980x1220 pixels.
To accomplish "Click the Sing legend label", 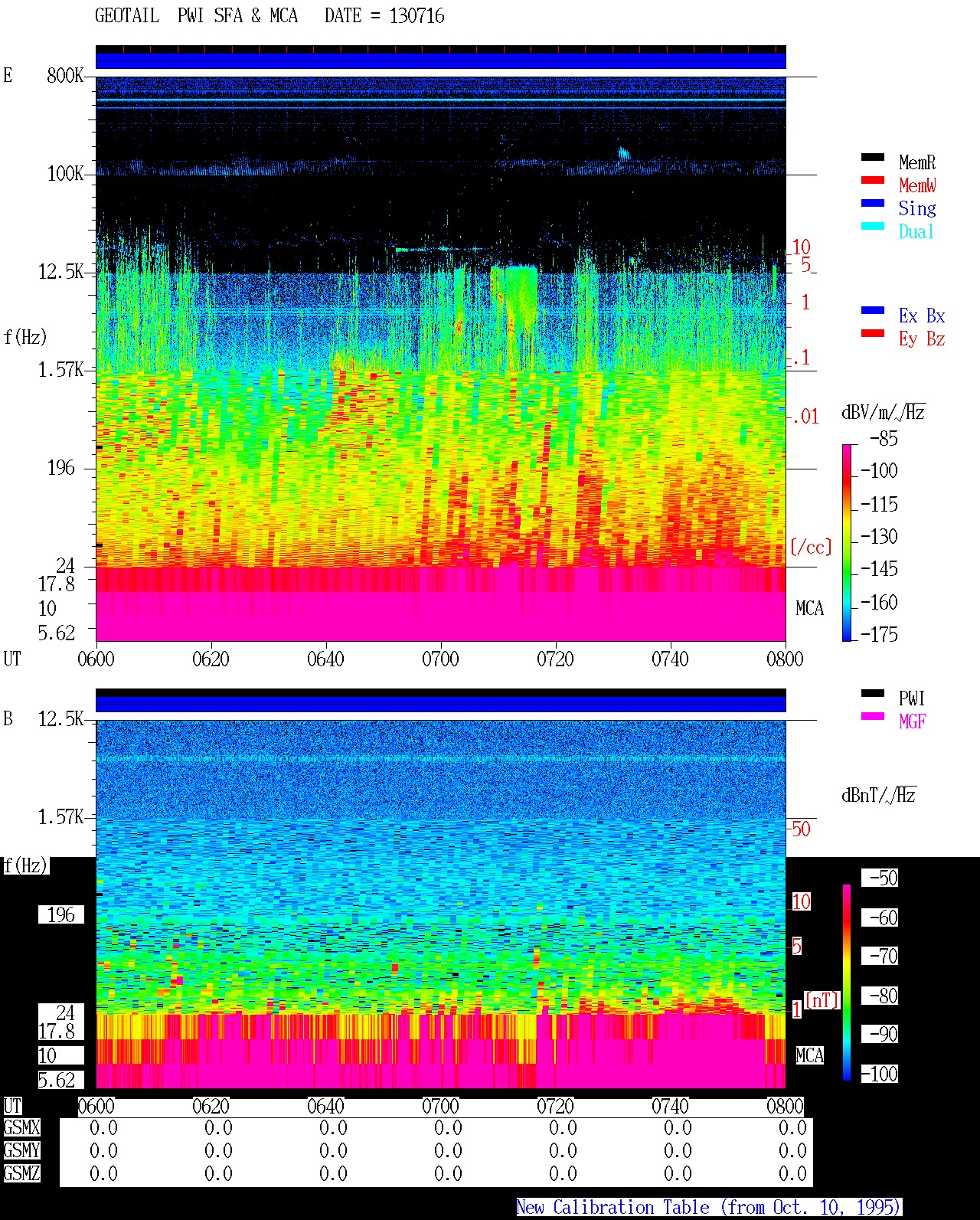I will coord(917,208).
